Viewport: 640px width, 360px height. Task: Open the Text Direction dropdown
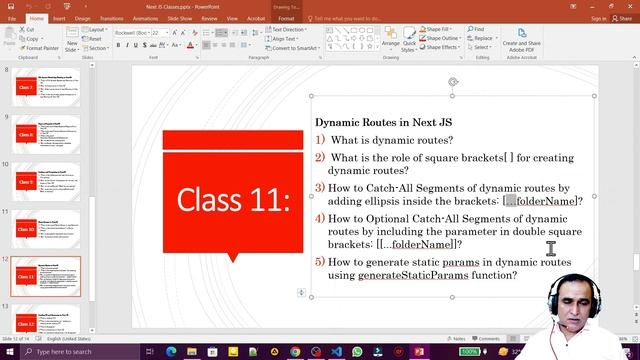(x=286, y=29)
